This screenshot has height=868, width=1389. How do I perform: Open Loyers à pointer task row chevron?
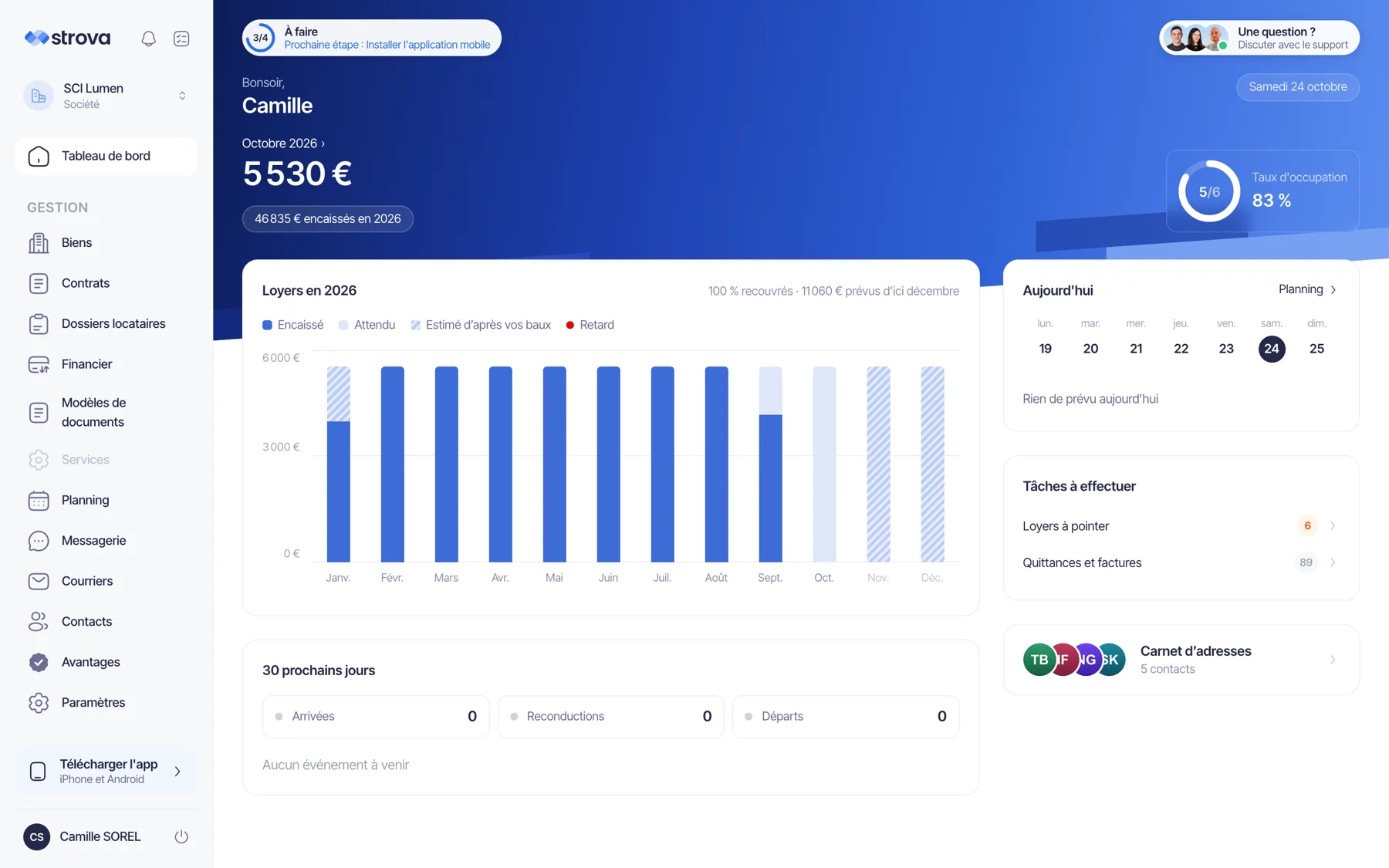point(1333,525)
